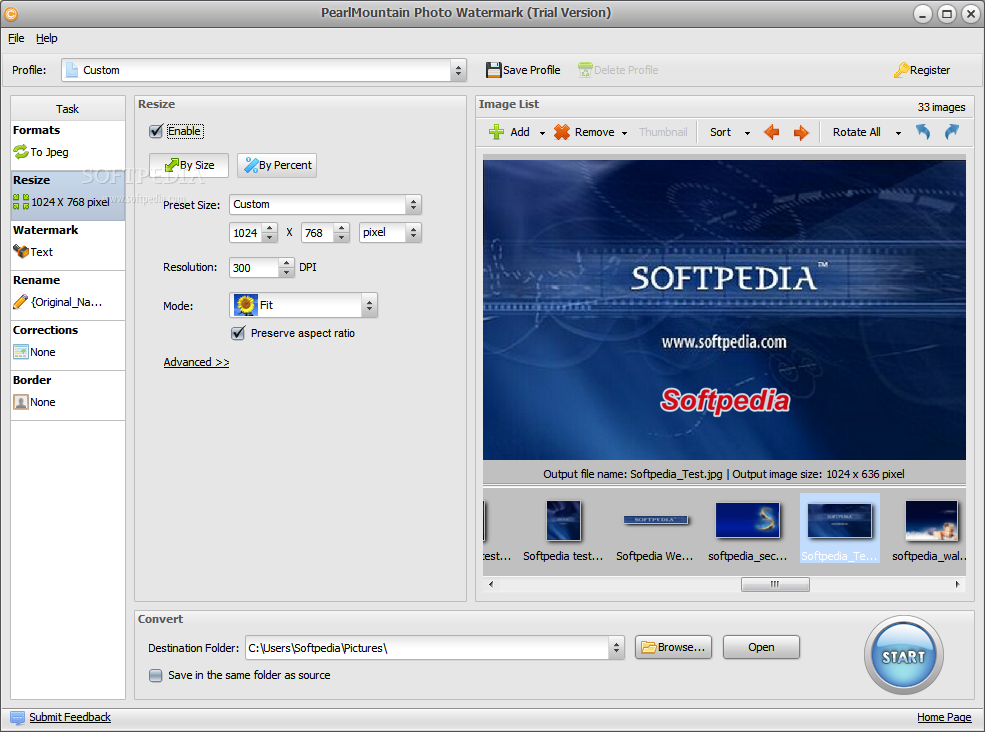This screenshot has height=732, width=985.
Task: Click the orange X Remove icon
Action: 562,132
